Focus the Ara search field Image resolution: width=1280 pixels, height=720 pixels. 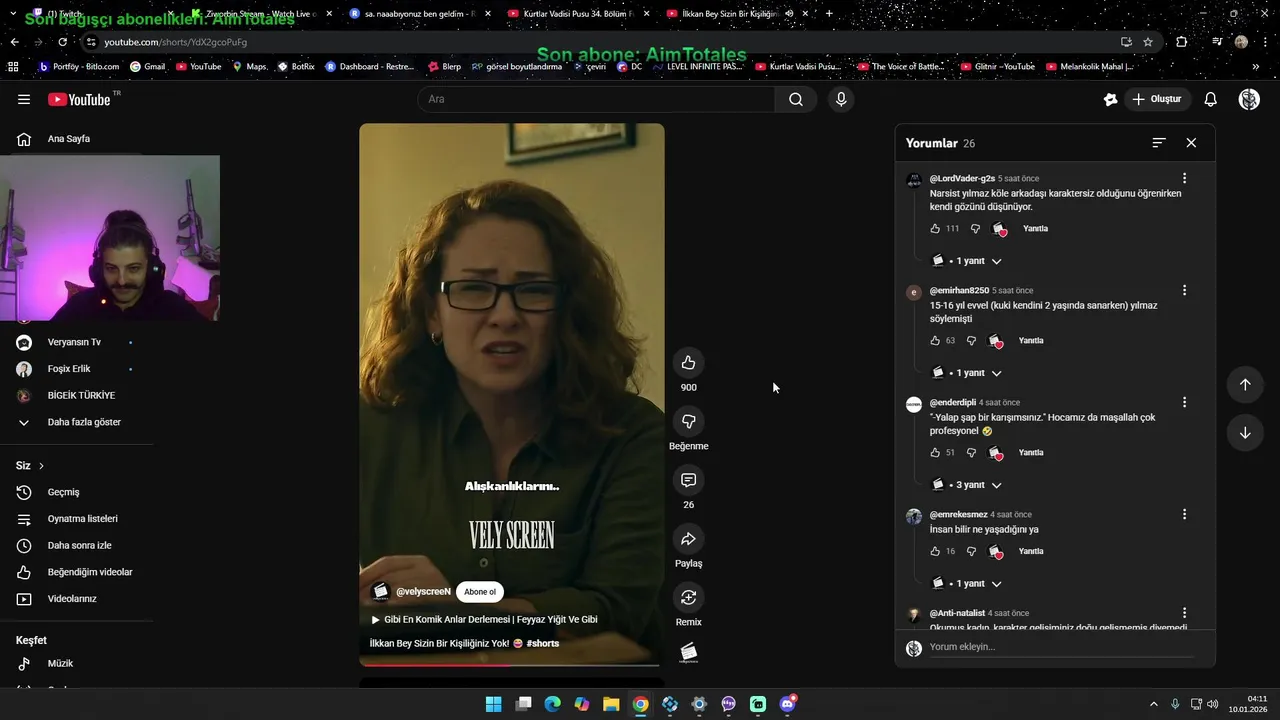(596, 99)
